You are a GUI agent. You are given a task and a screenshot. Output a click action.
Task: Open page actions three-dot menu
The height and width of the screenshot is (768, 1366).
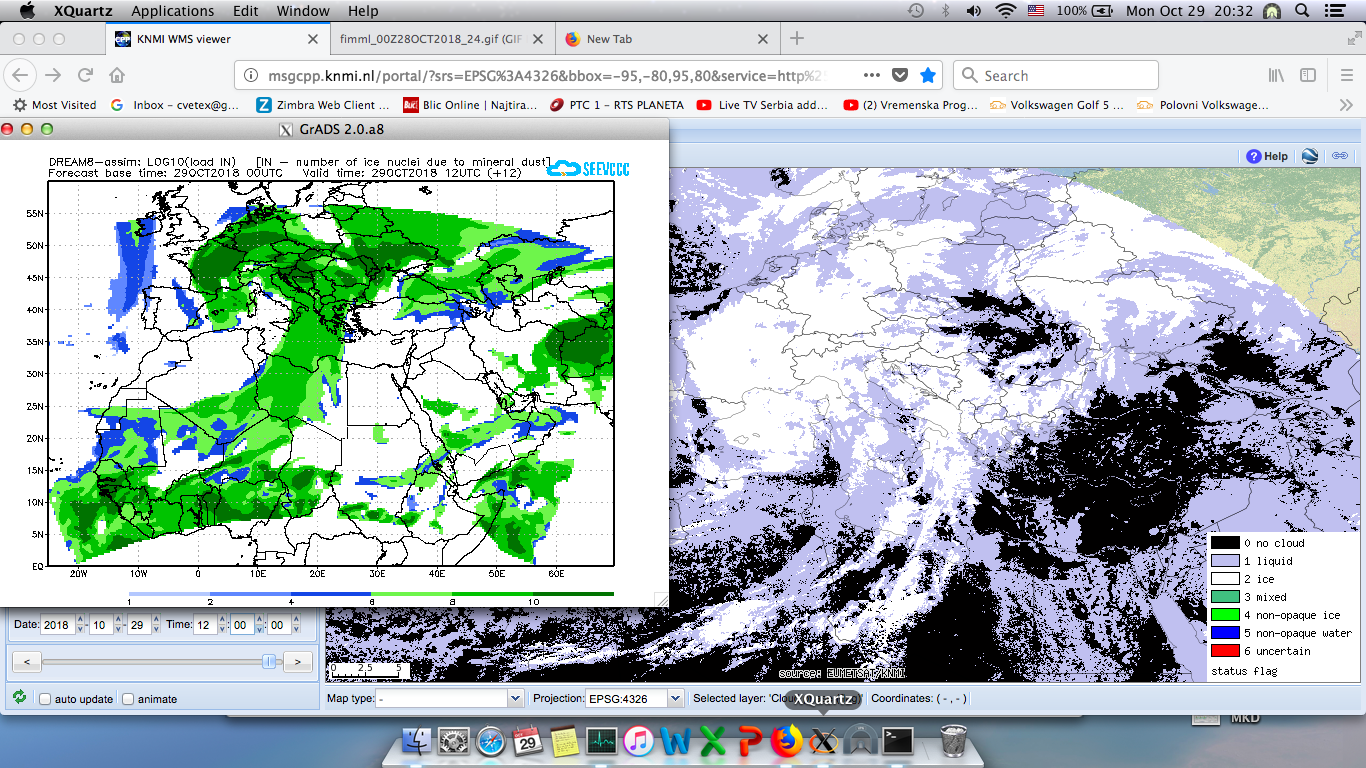tap(871, 75)
